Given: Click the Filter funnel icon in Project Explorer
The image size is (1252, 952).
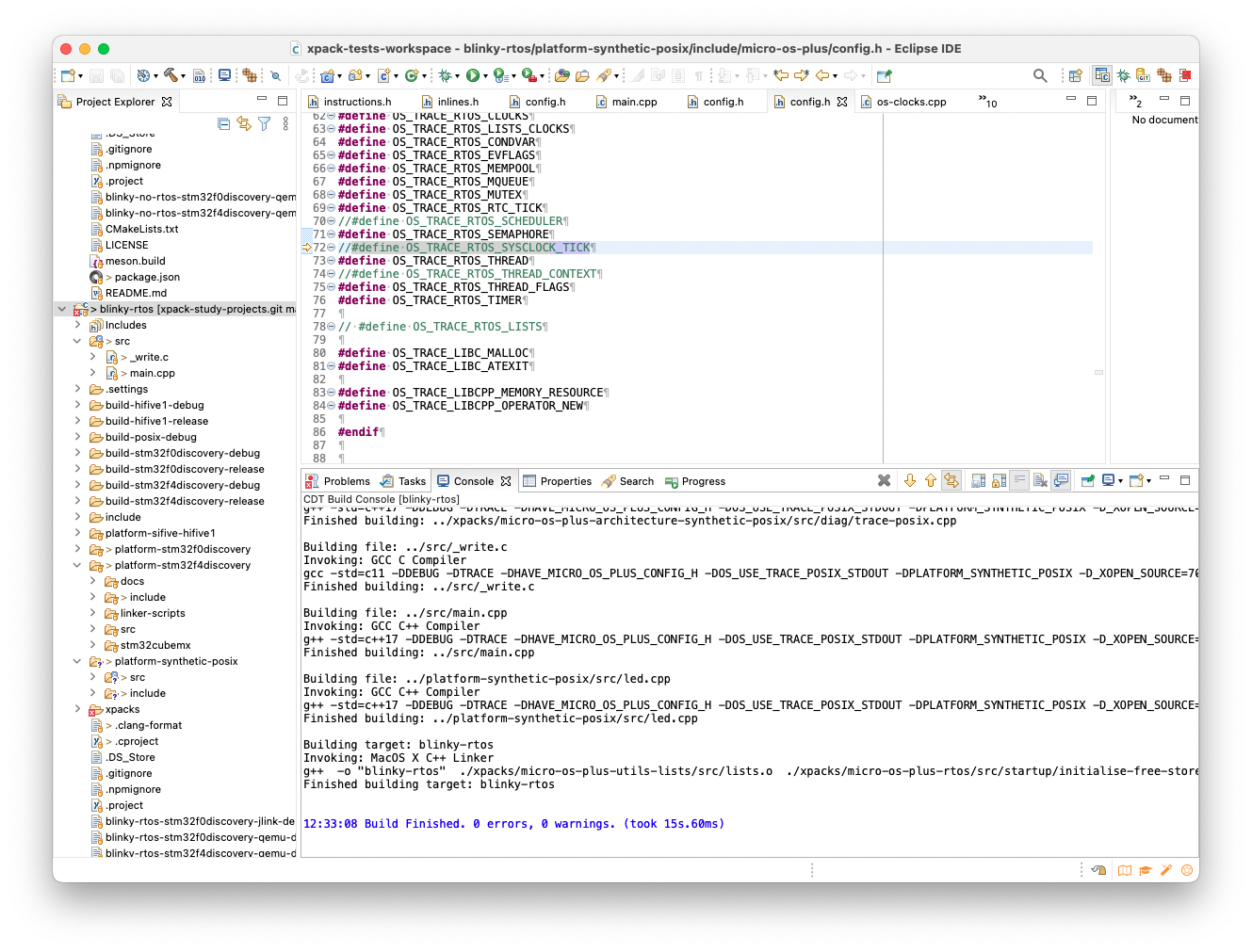Looking at the screenshot, I should coord(265,123).
